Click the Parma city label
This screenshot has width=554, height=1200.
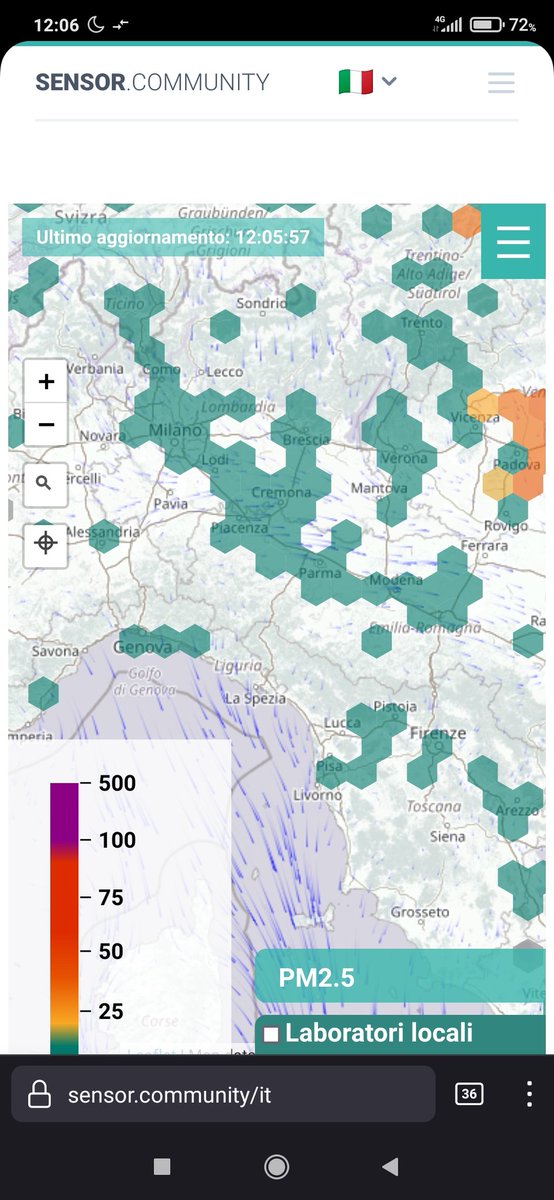(320, 573)
